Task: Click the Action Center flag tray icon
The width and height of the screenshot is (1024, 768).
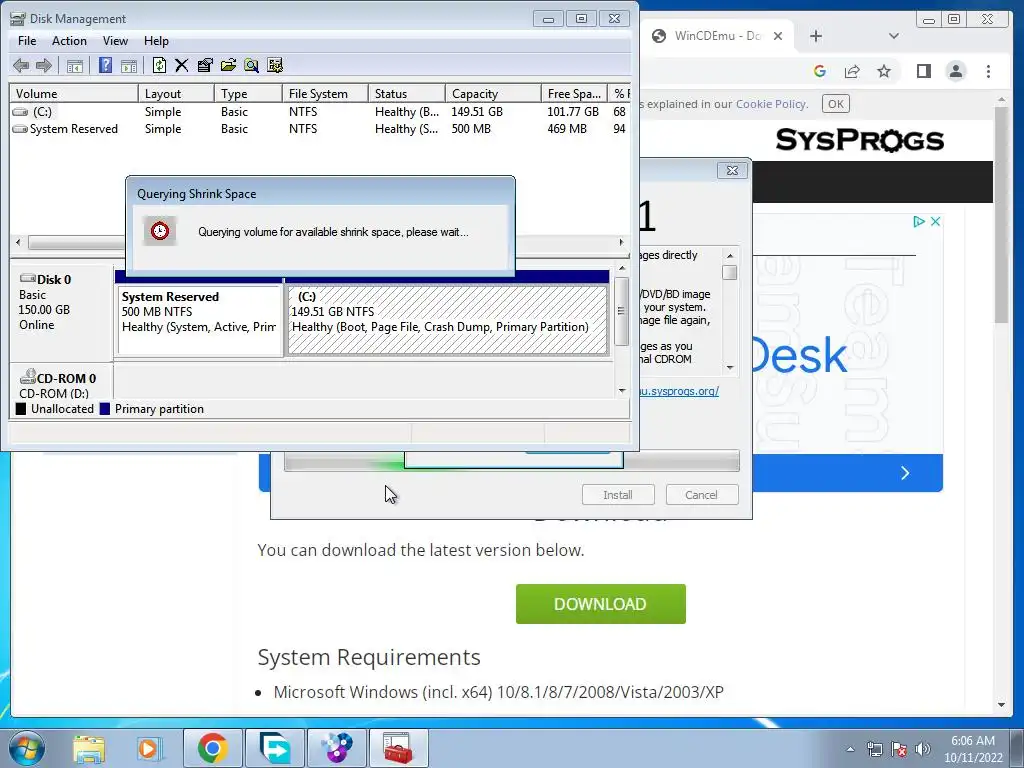Action: coord(899,749)
